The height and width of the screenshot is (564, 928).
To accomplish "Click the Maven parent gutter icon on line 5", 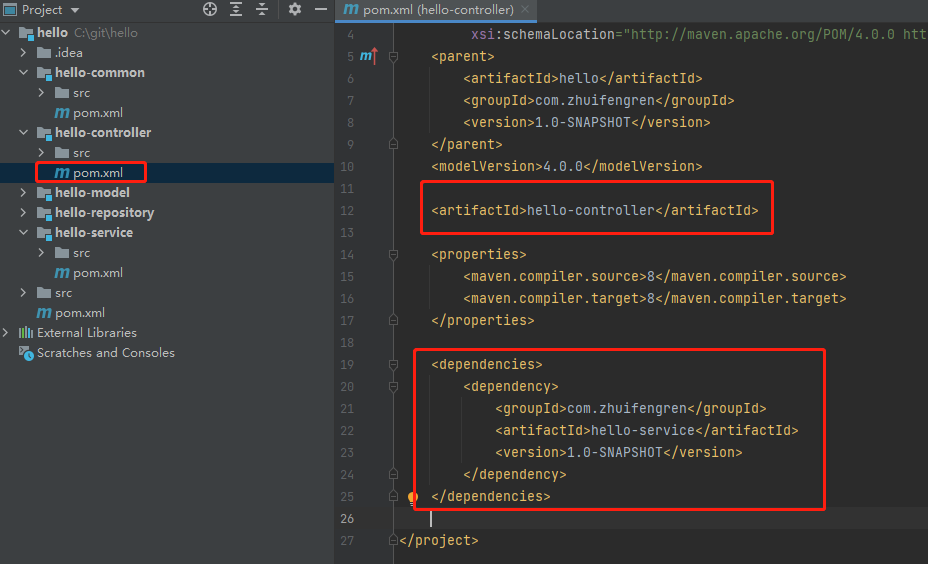I will (x=368, y=56).
